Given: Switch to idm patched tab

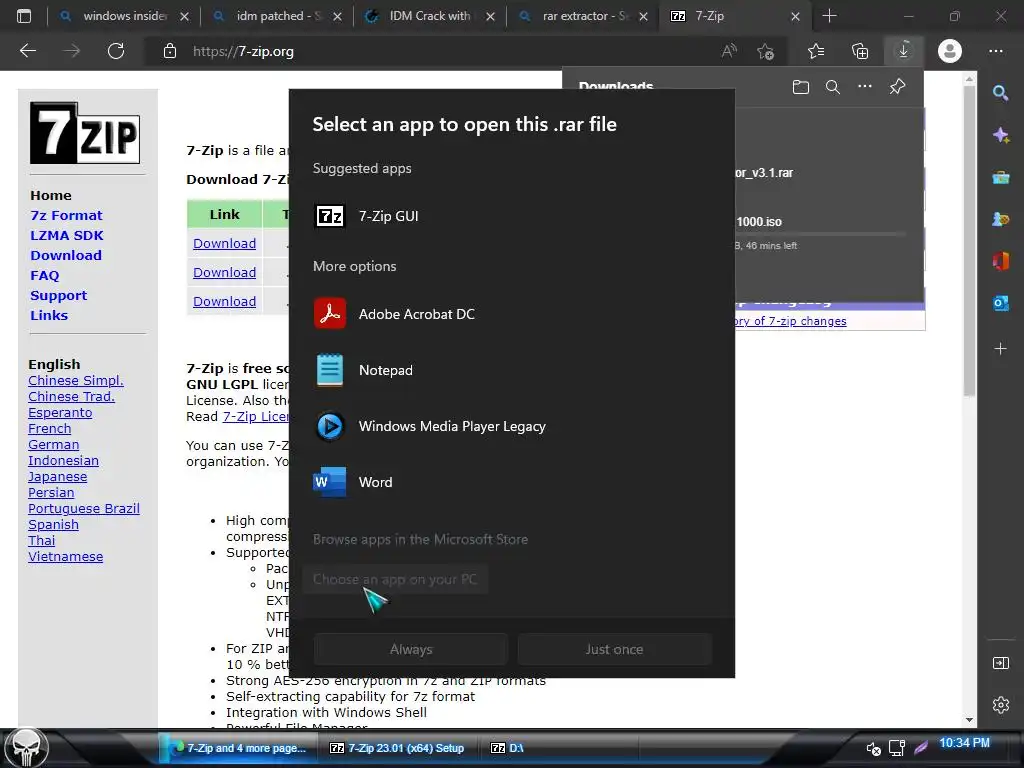Looking at the screenshot, I should pos(277,16).
